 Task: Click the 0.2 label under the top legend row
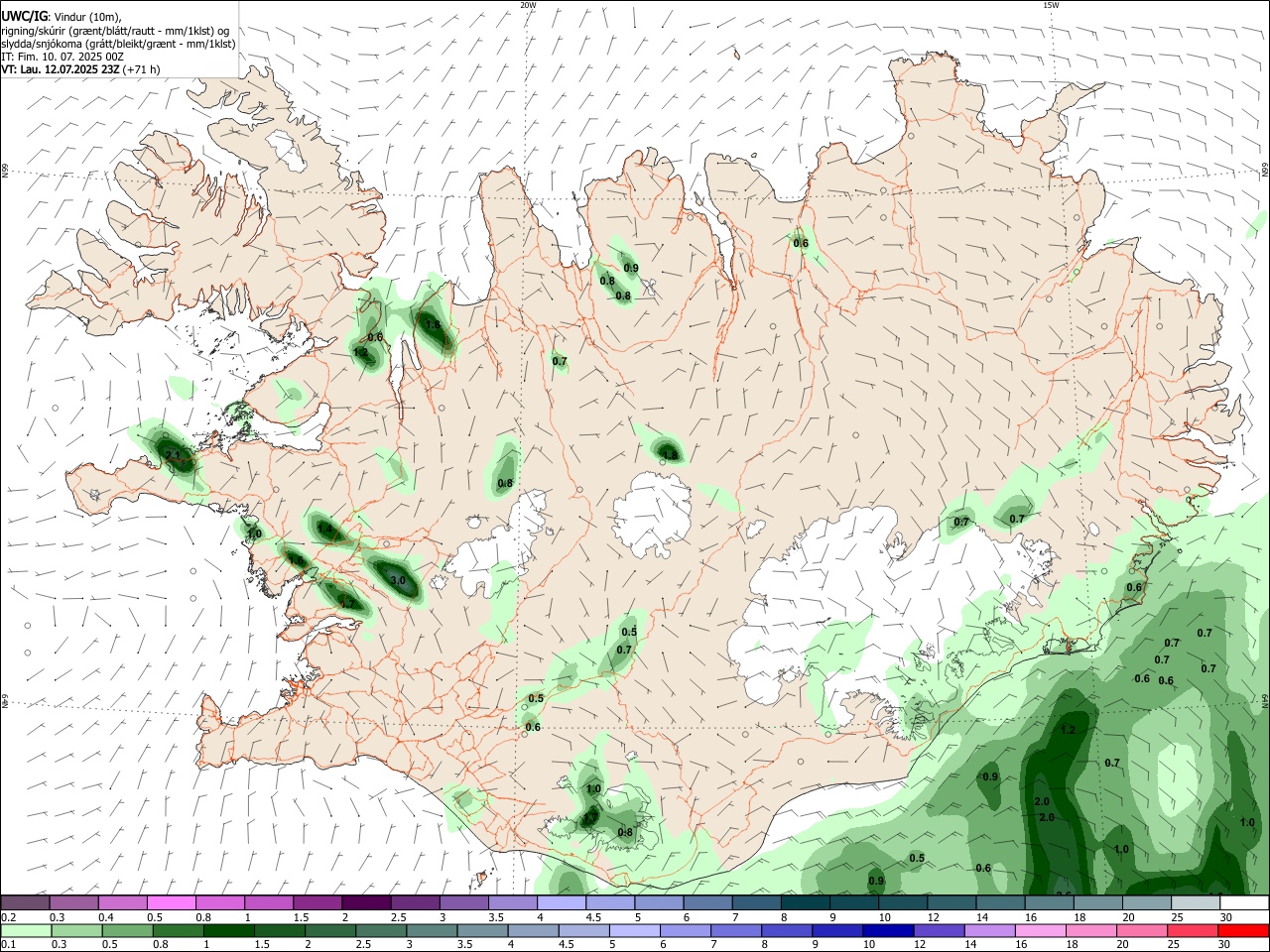8,917
